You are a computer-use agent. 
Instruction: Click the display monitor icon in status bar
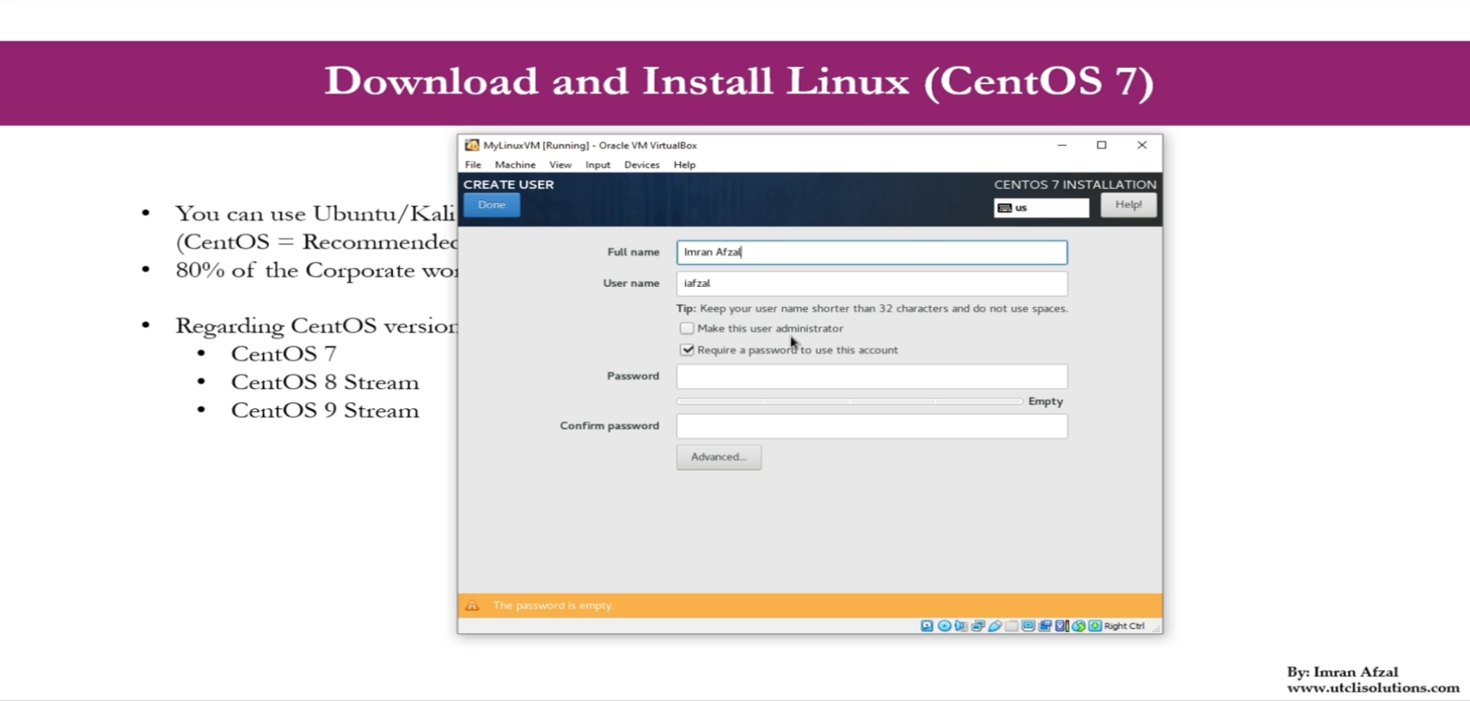1028,626
